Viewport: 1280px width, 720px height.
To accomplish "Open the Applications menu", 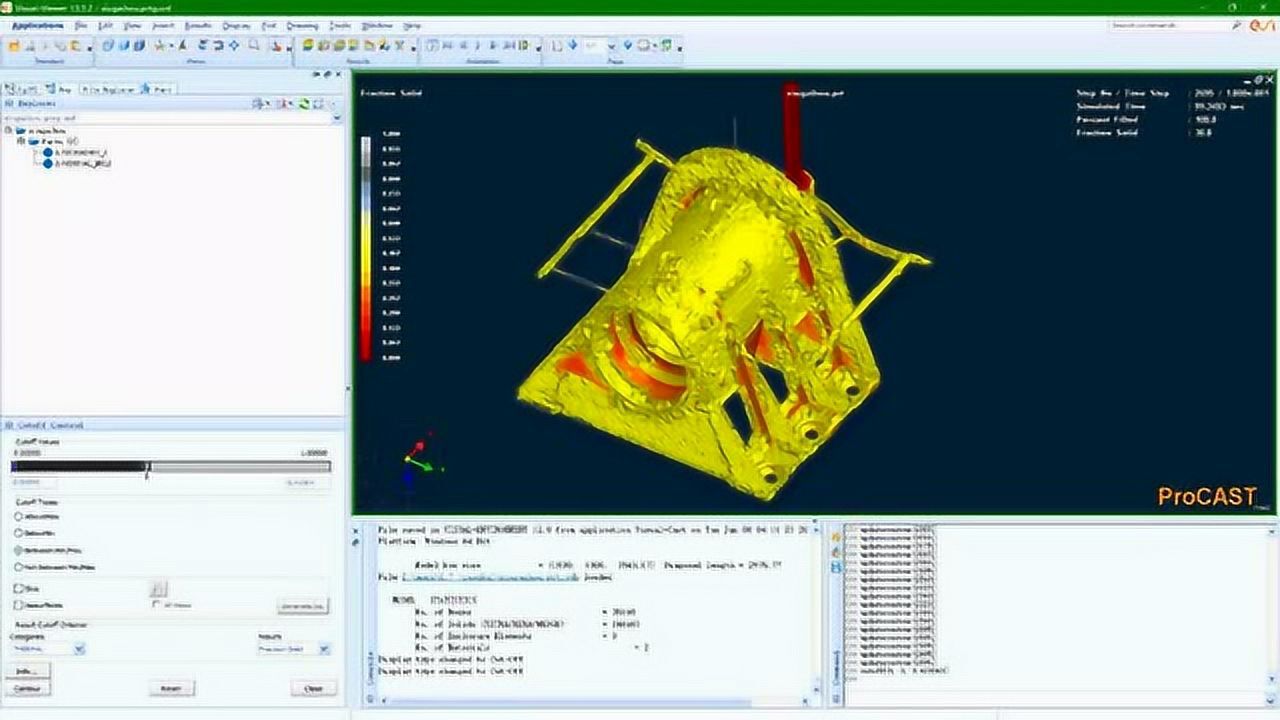I will [x=36, y=24].
